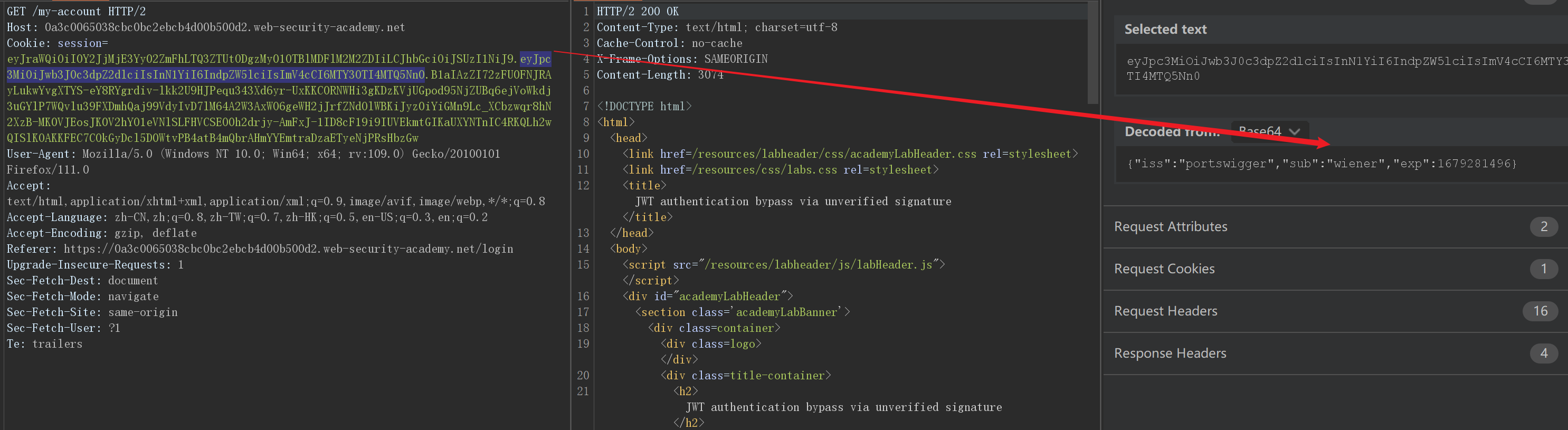Click the X-Frame-Options response header

682,59
